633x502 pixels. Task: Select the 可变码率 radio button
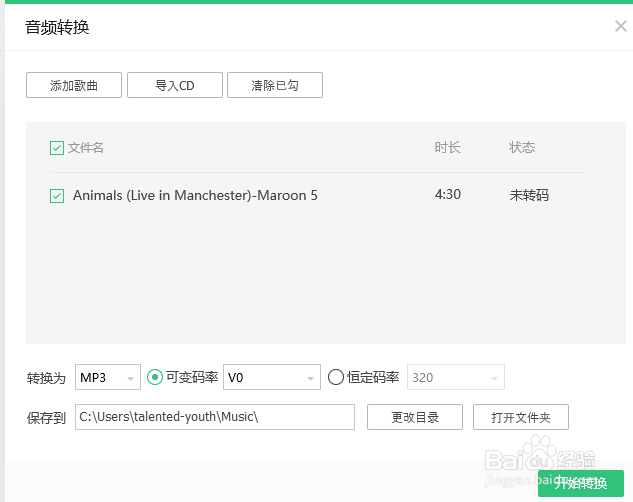(155, 377)
